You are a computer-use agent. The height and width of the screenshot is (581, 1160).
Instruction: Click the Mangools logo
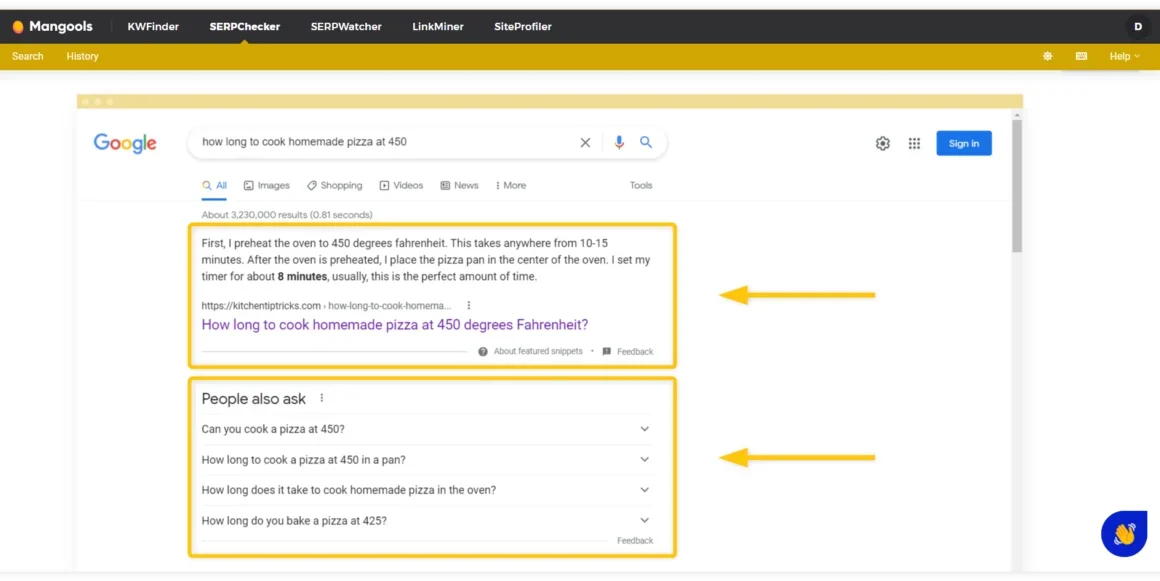point(52,27)
